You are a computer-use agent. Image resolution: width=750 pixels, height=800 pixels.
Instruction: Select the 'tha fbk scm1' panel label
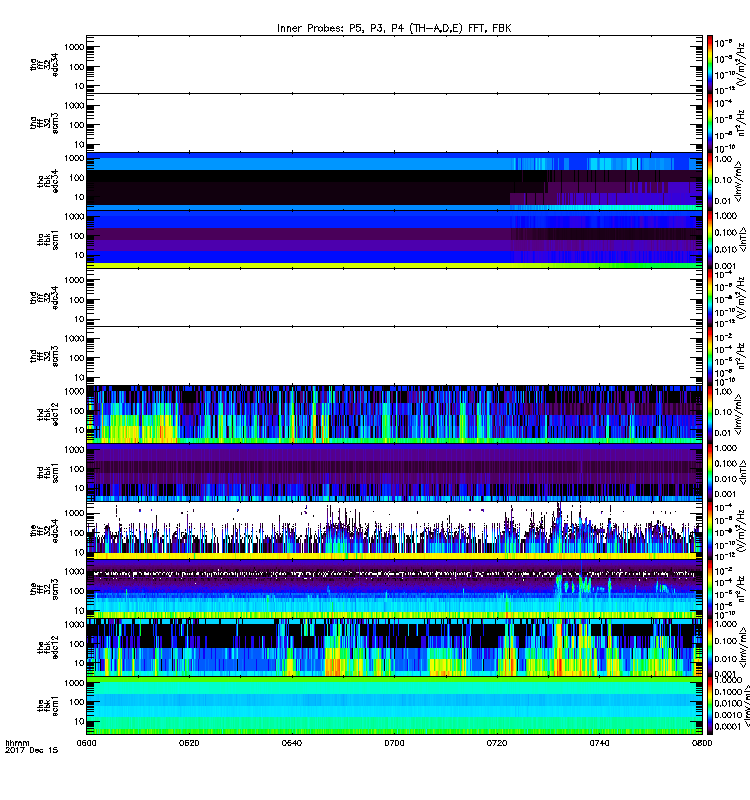(x=48, y=240)
